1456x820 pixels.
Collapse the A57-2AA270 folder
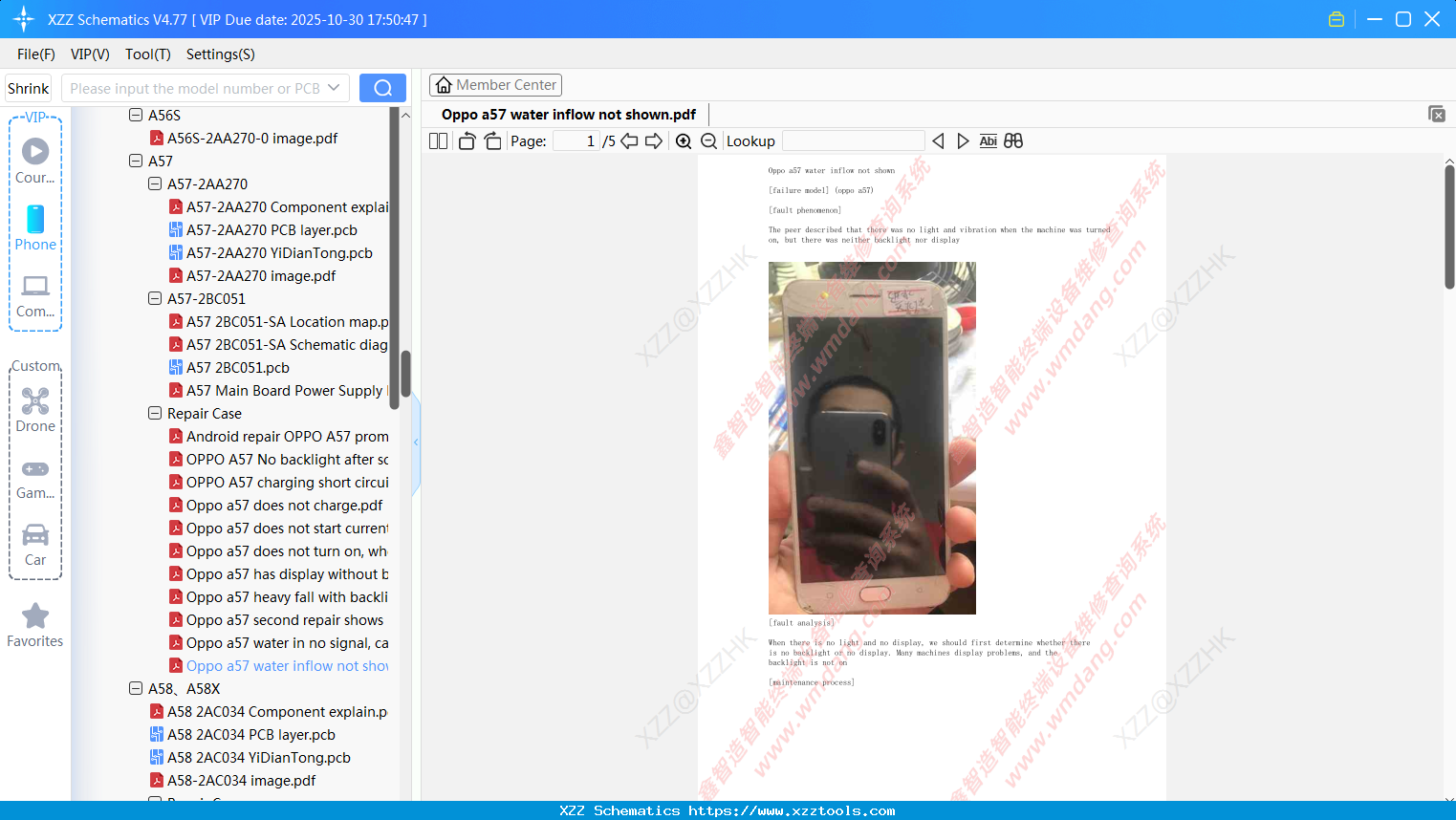pyautogui.click(x=155, y=183)
